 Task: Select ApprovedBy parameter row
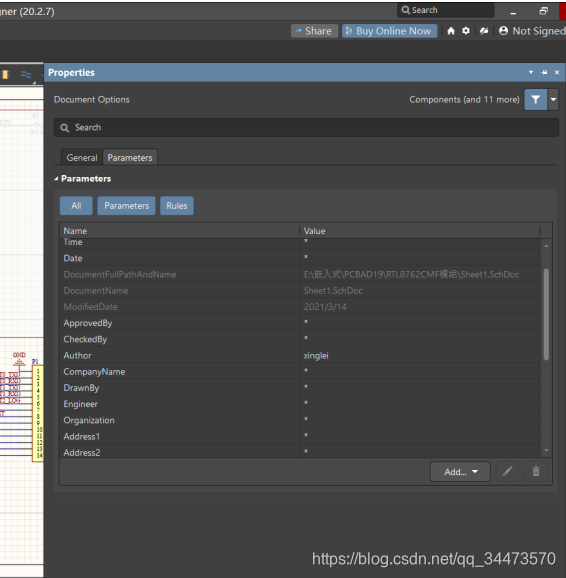tap(300, 323)
